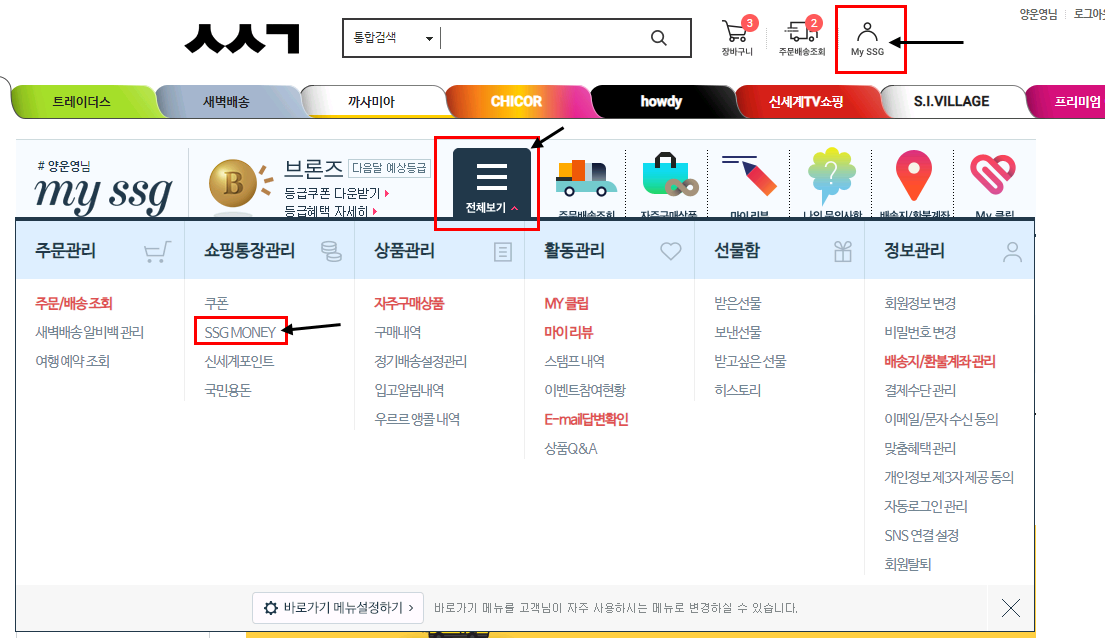
Task: Open 비밀번호 변경 link
Action: (920, 332)
